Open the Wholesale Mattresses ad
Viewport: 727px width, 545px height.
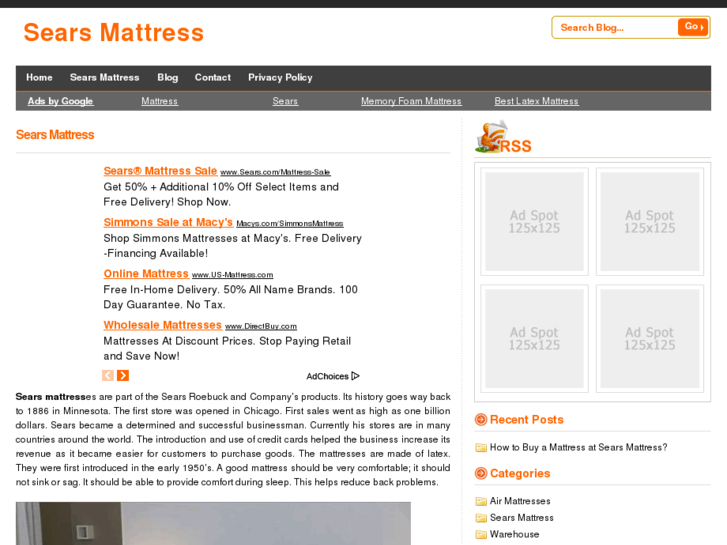[163, 325]
